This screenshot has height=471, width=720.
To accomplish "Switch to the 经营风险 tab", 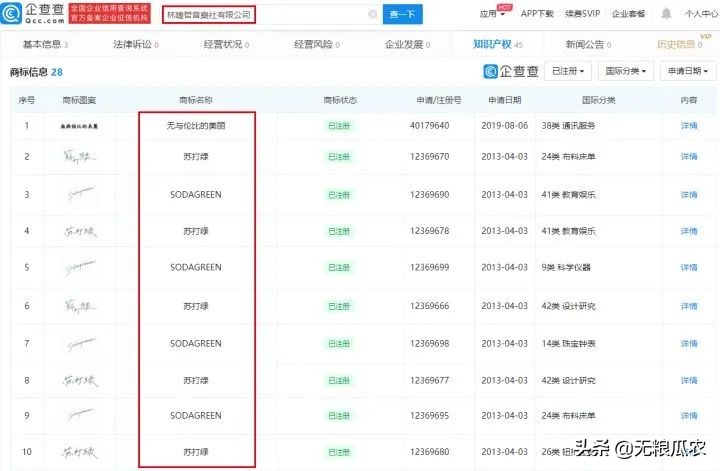I will point(317,44).
